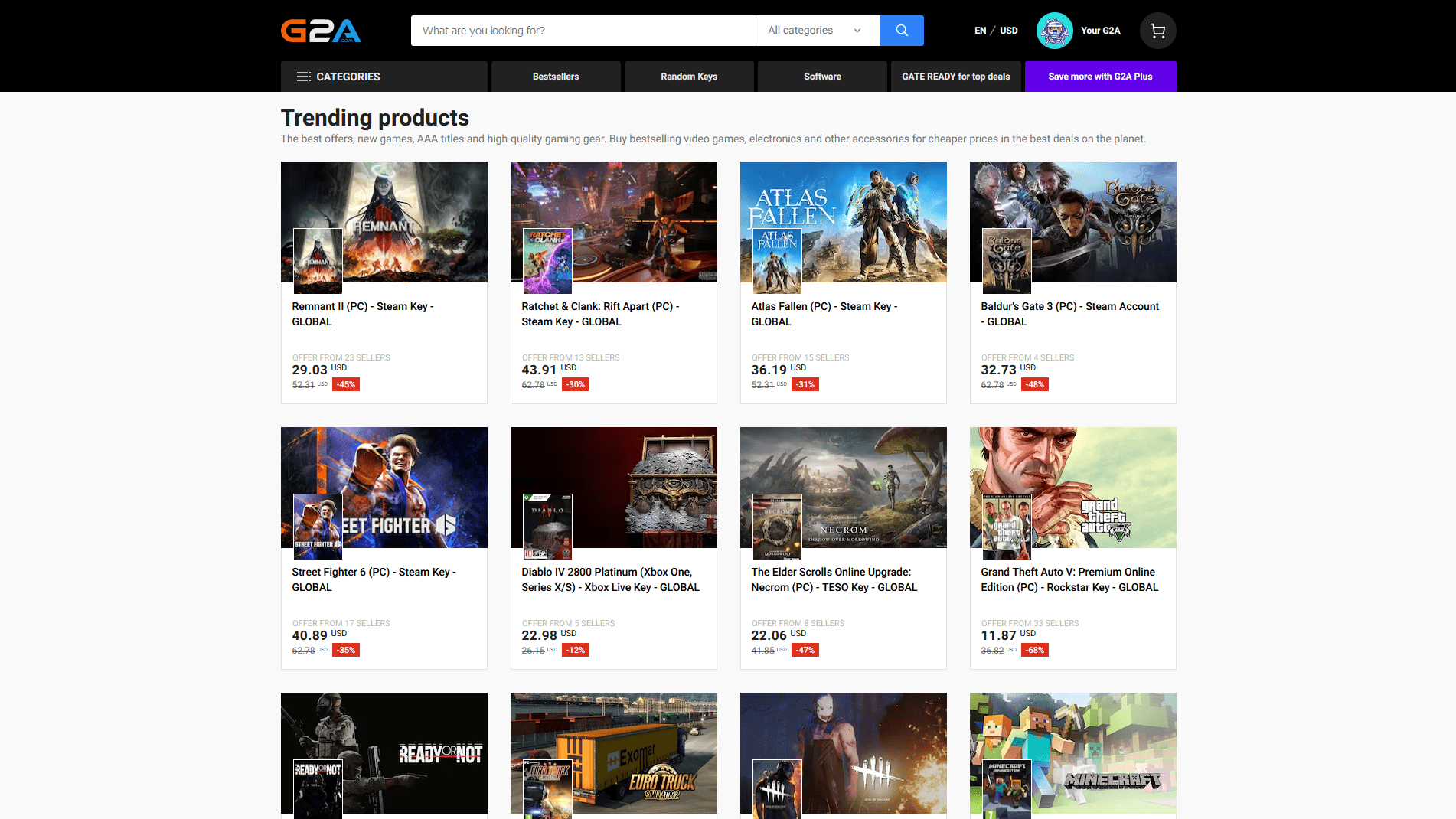Open the Remnant II product page
The width and height of the screenshot is (1456, 819).
363,314
